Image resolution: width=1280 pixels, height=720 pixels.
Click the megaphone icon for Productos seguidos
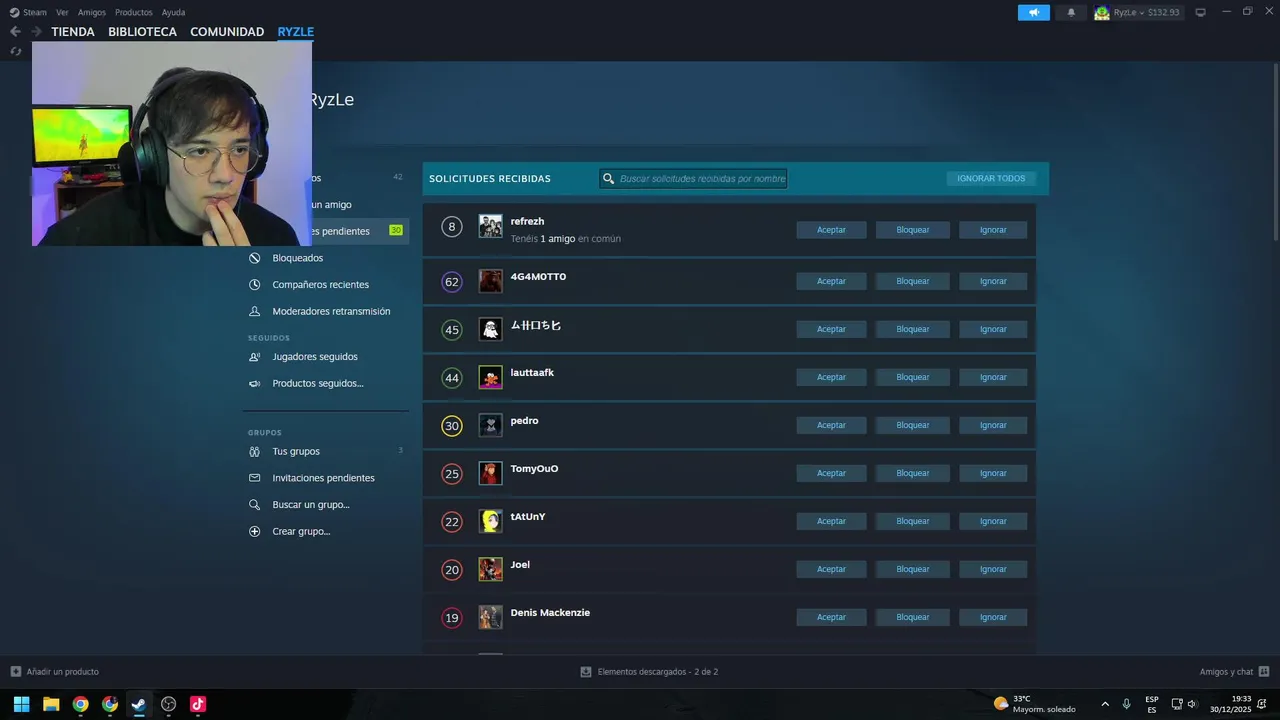[x=254, y=384]
